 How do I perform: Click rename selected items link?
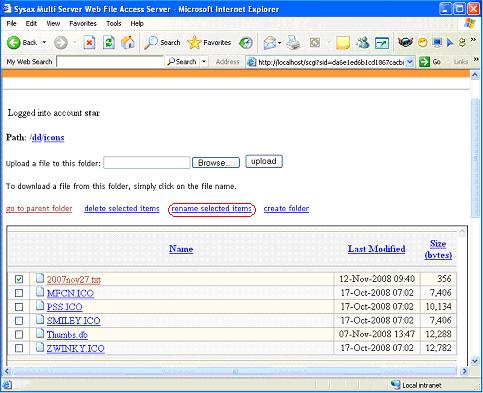[x=212, y=208]
